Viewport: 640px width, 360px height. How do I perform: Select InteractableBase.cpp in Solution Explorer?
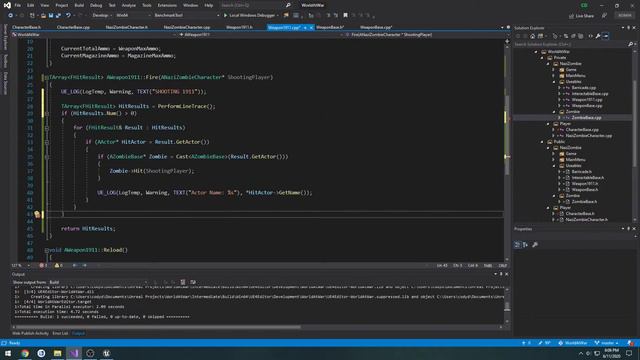click(x=590, y=93)
